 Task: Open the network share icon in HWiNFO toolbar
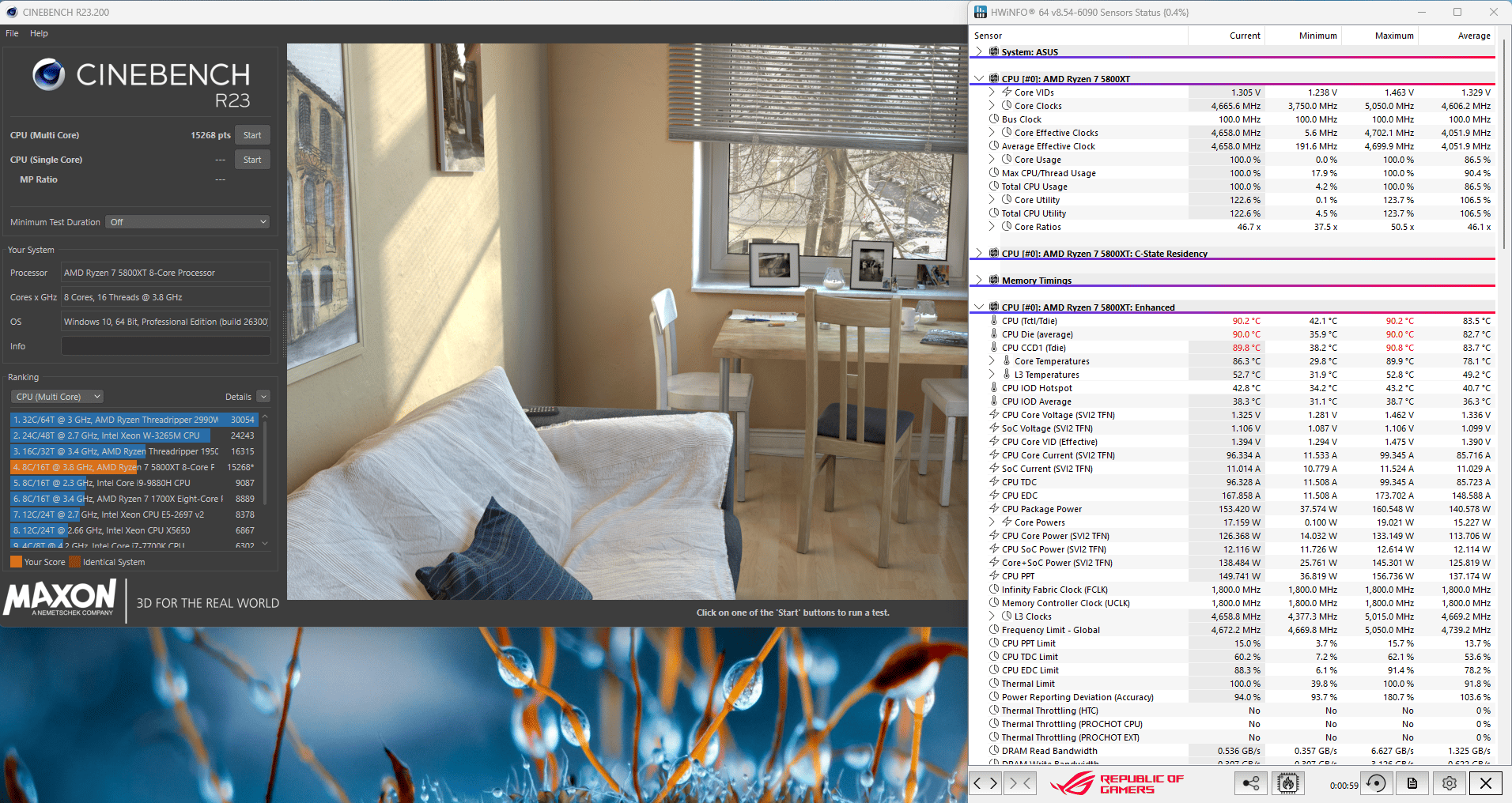(1250, 783)
